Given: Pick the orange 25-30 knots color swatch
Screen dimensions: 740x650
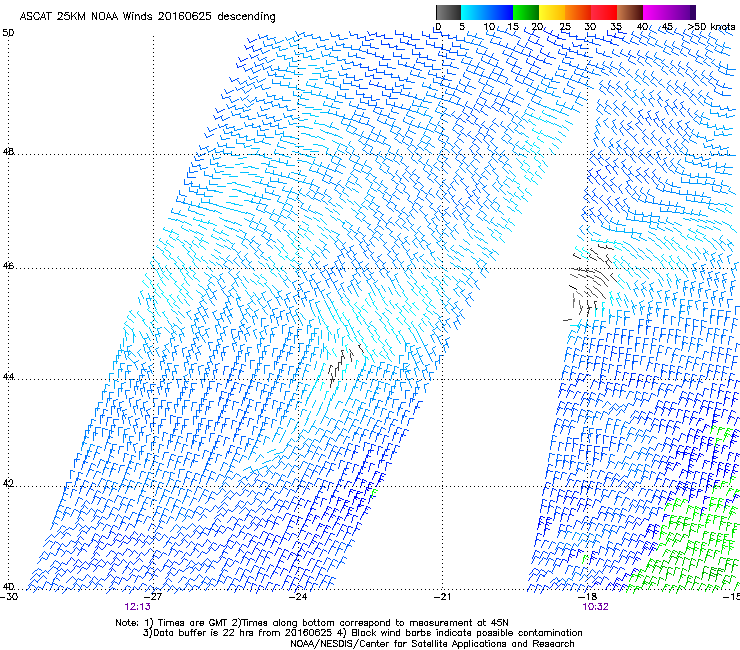Looking at the screenshot, I should click(578, 12).
